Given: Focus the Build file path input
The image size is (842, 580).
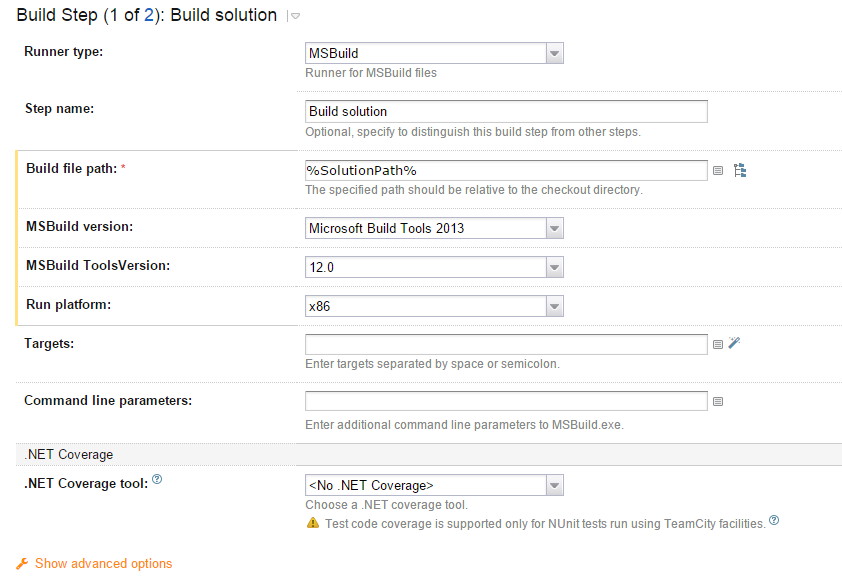Looking at the screenshot, I should (505, 171).
